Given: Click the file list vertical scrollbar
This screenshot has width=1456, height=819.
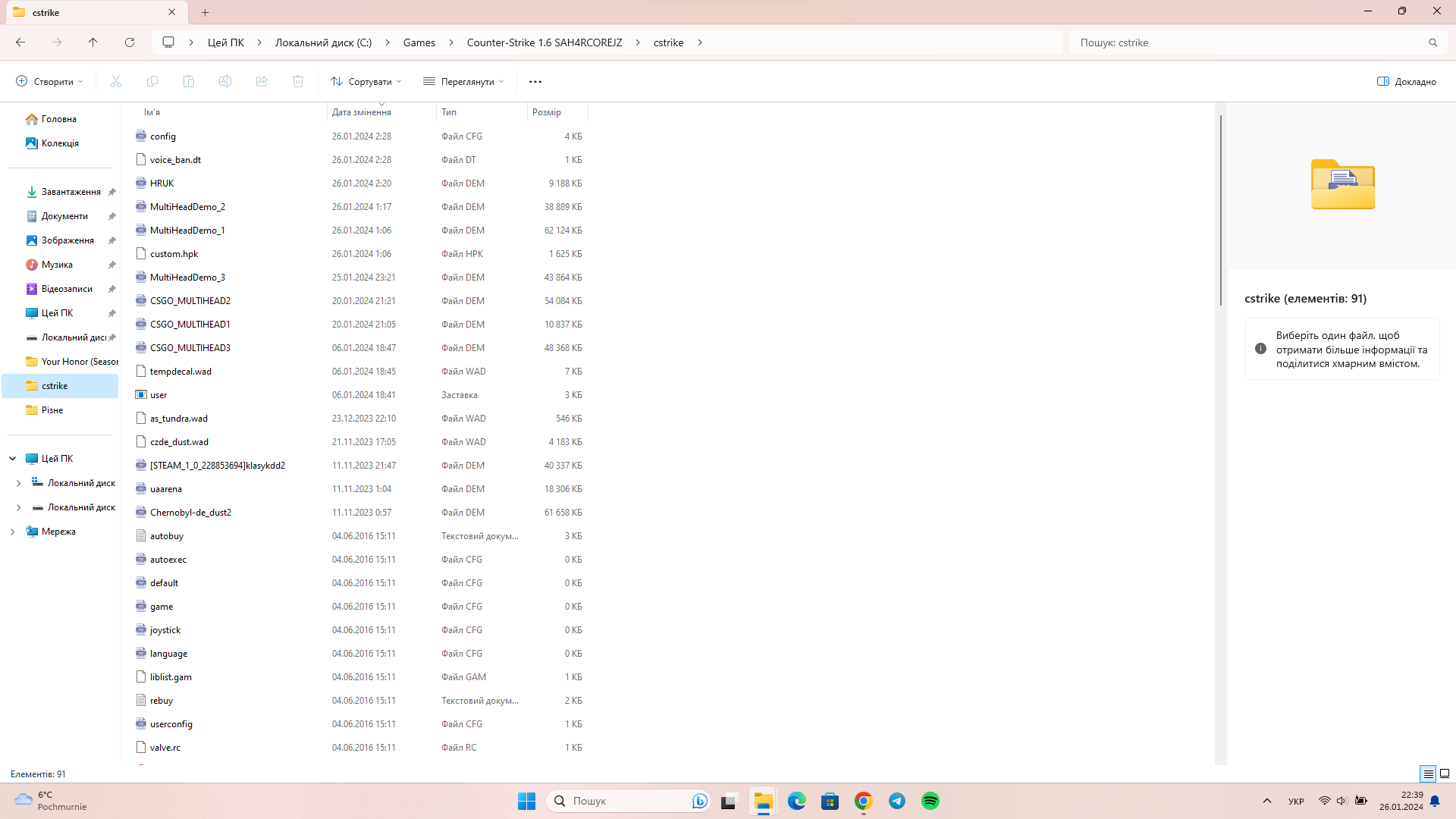Looking at the screenshot, I should 1220,211.
